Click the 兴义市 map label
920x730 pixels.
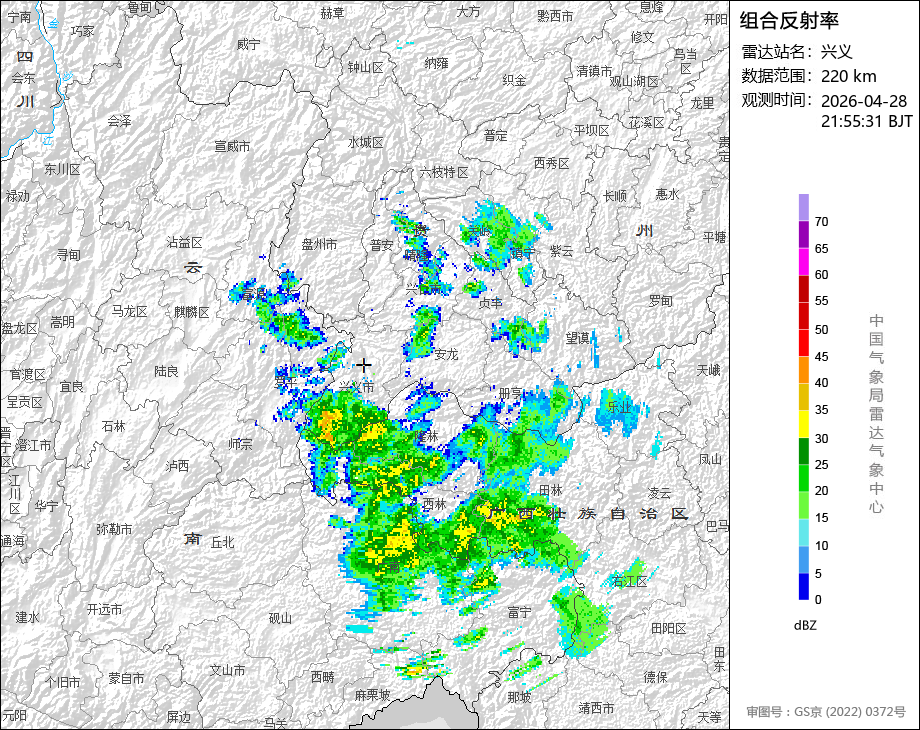[356, 387]
